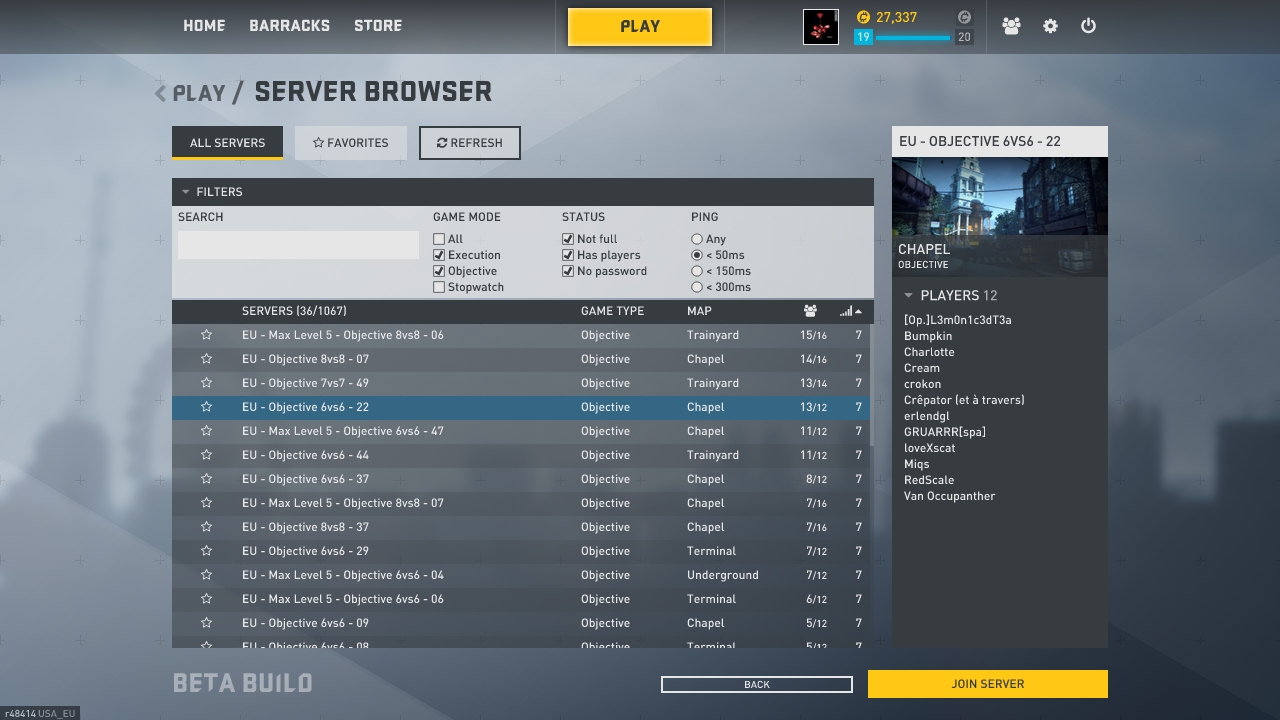Sort servers by player count icon
The height and width of the screenshot is (720, 1280).
click(x=810, y=311)
